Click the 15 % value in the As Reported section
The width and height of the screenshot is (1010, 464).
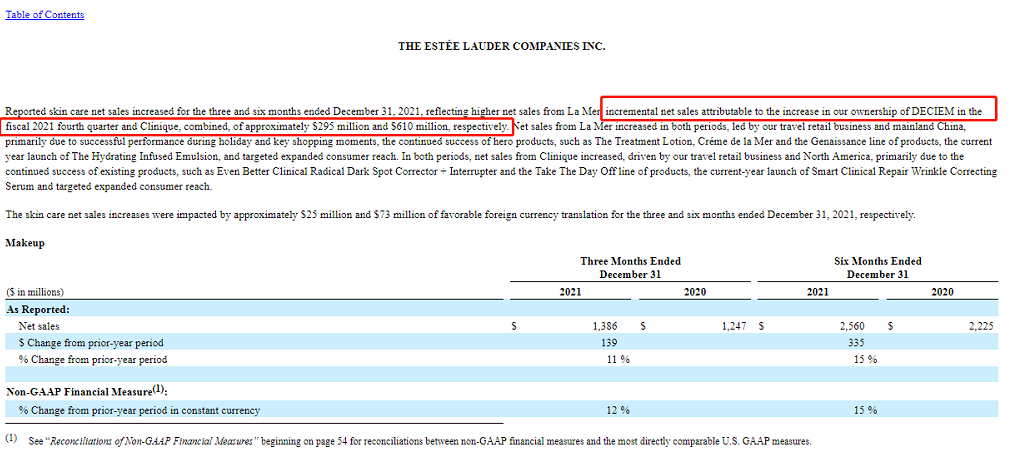[865, 360]
